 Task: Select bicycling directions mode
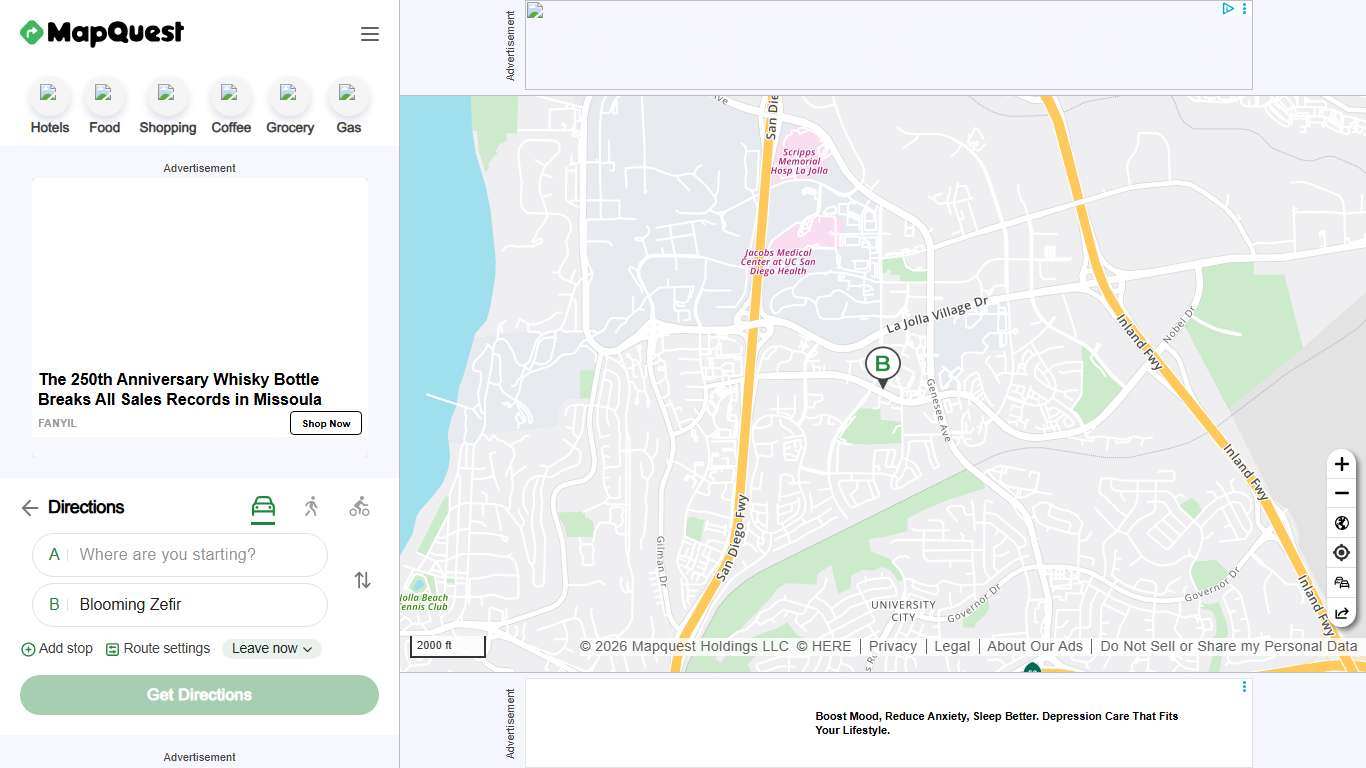(x=359, y=507)
